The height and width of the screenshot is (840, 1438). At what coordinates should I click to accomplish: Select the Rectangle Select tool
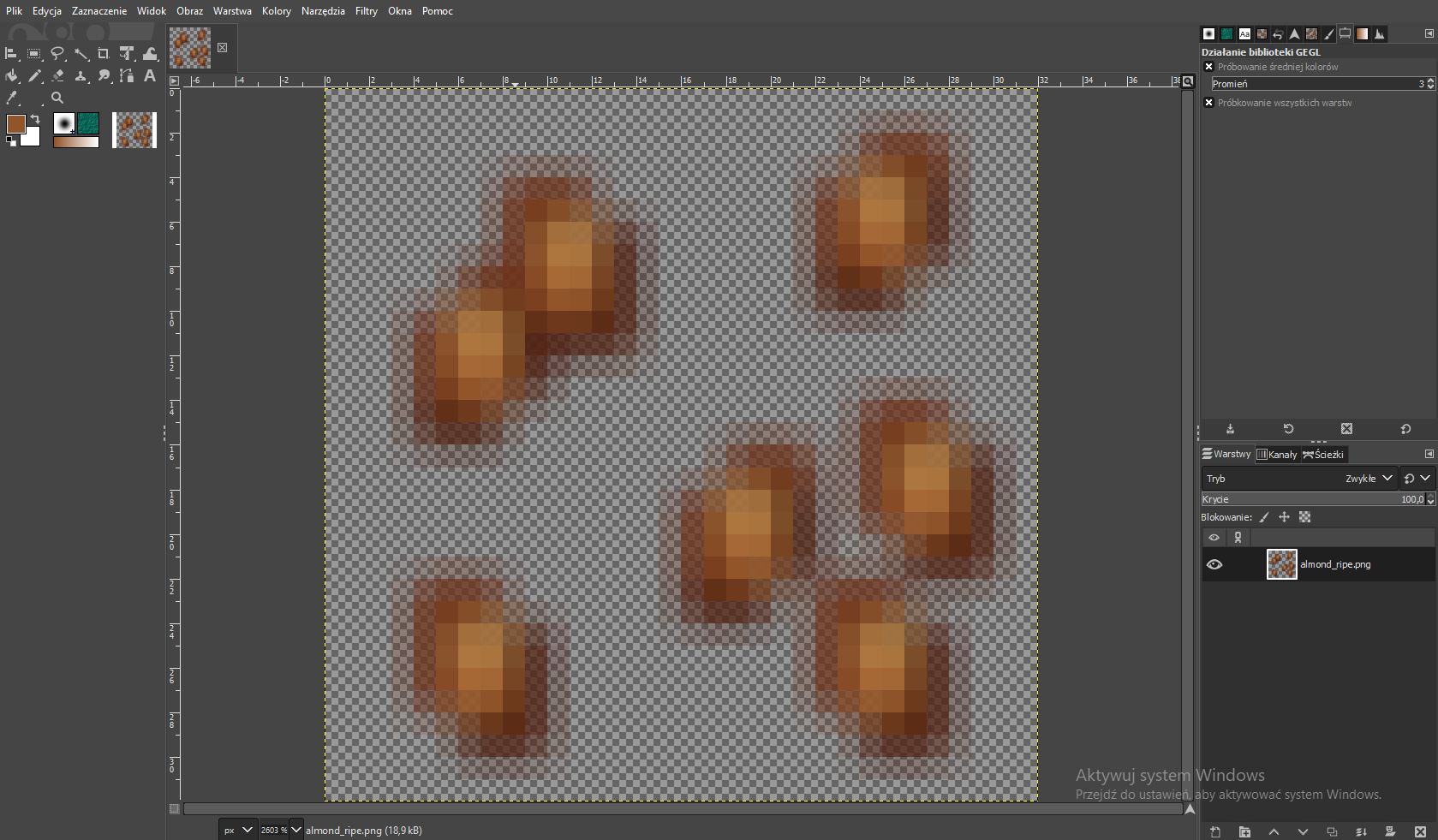(x=34, y=54)
